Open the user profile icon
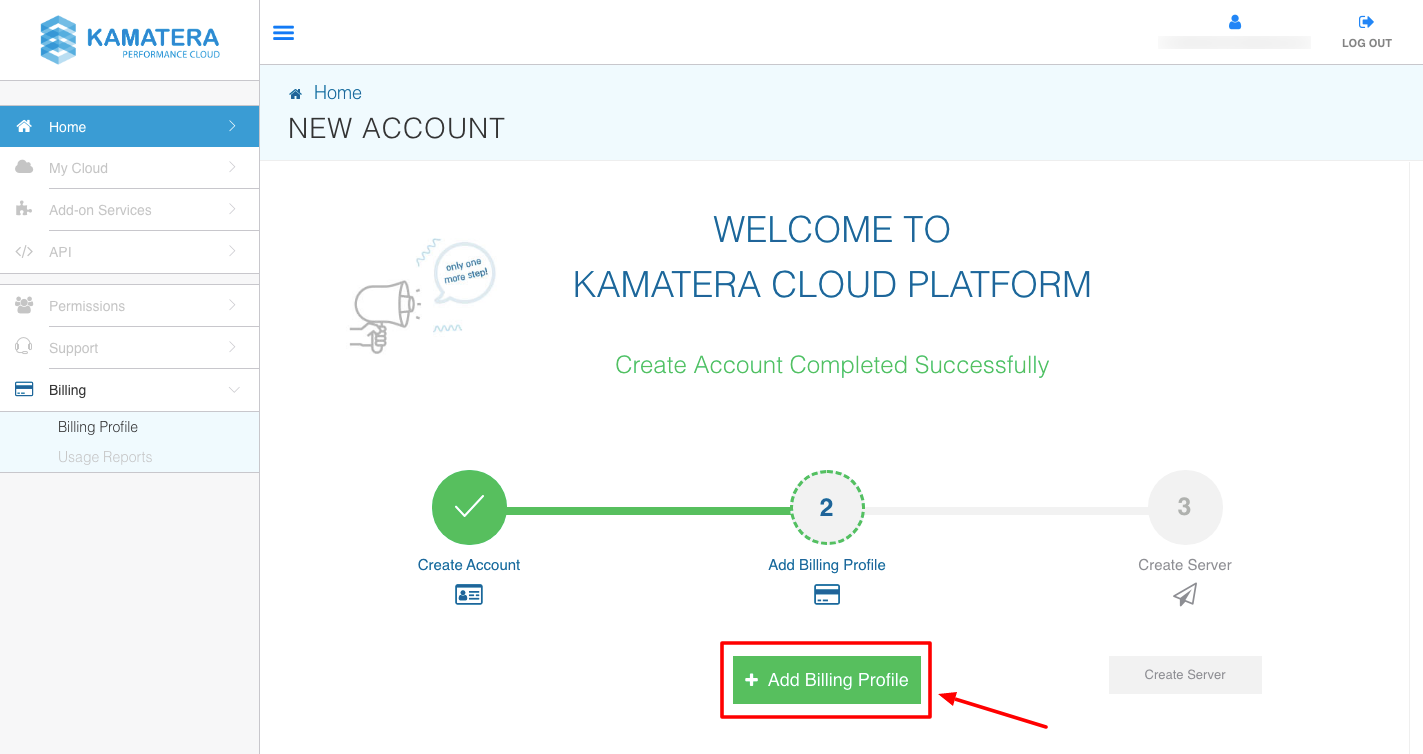The width and height of the screenshot is (1423, 754). tap(1235, 22)
